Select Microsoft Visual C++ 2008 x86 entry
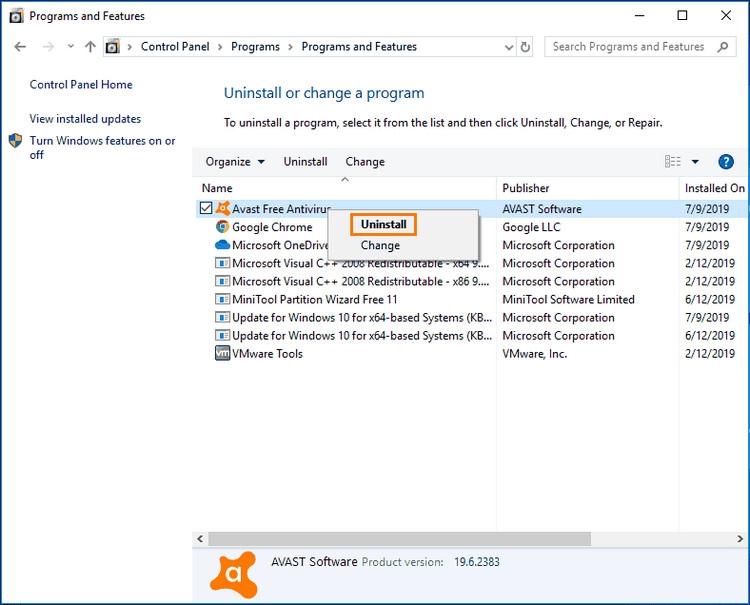750x605 pixels. click(x=361, y=282)
